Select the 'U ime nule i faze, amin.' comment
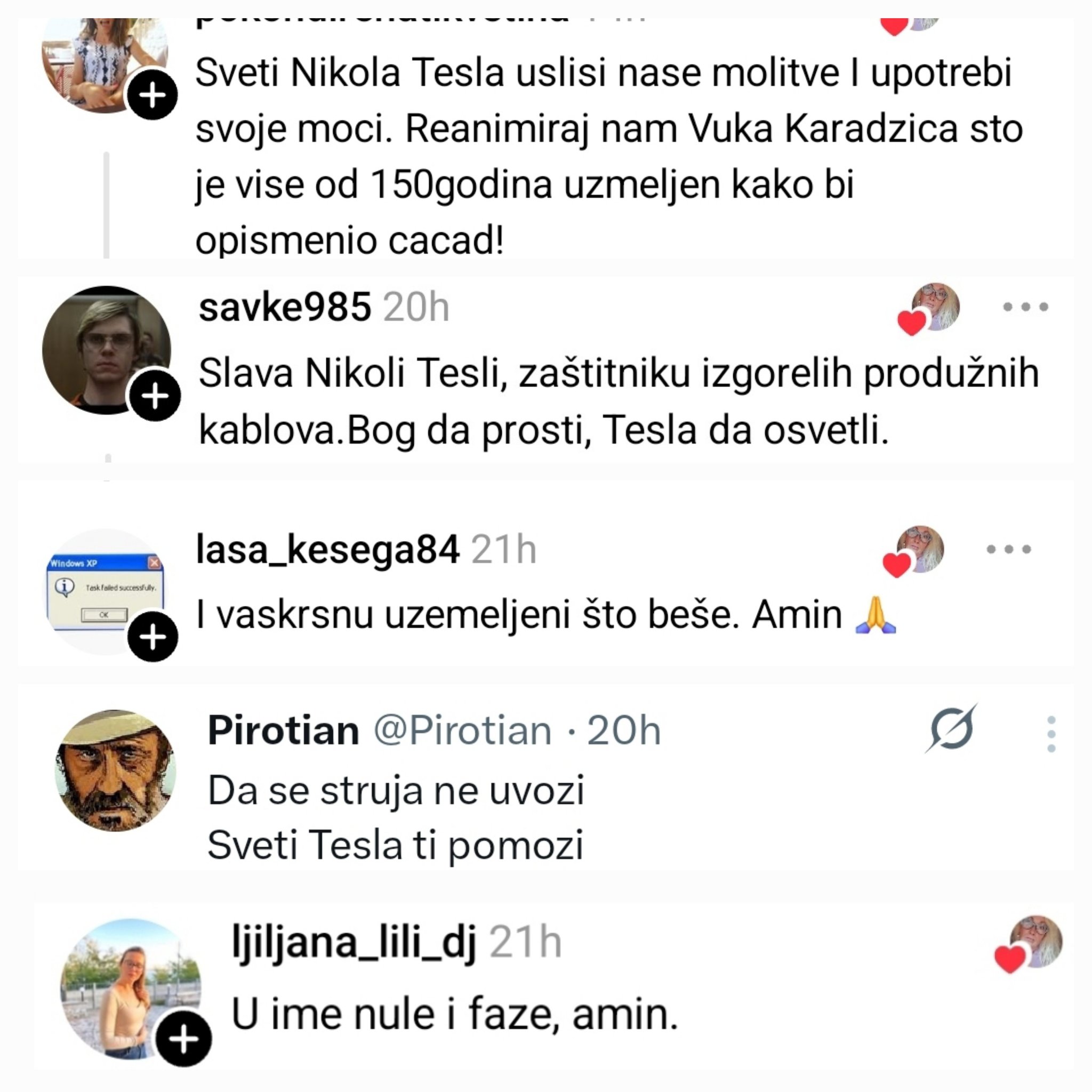Image resolution: width=1092 pixels, height=1092 pixels. (454, 1015)
